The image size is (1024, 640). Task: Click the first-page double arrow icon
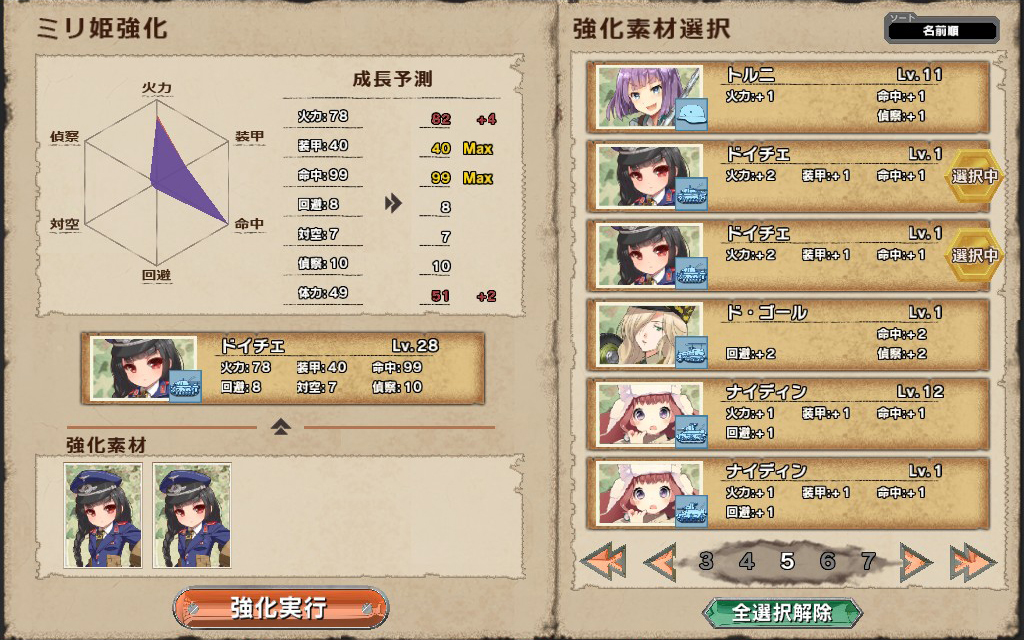click(603, 561)
